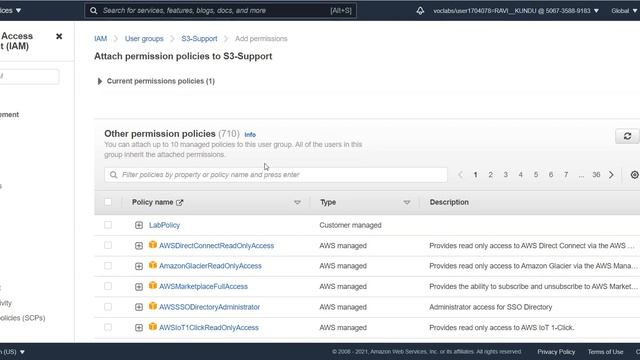Expand the AmazonGlacierReadOnlyAccess row details

click(139, 266)
